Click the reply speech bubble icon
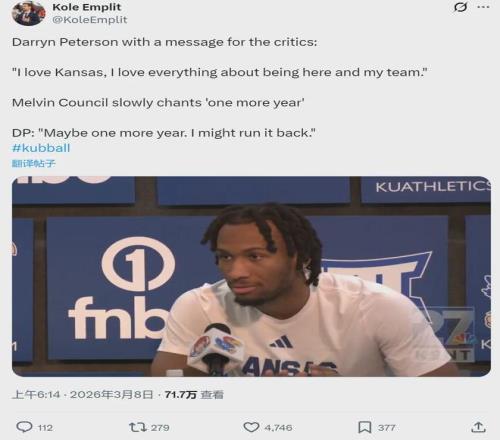This screenshot has height=440, width=500. point(25,427)
